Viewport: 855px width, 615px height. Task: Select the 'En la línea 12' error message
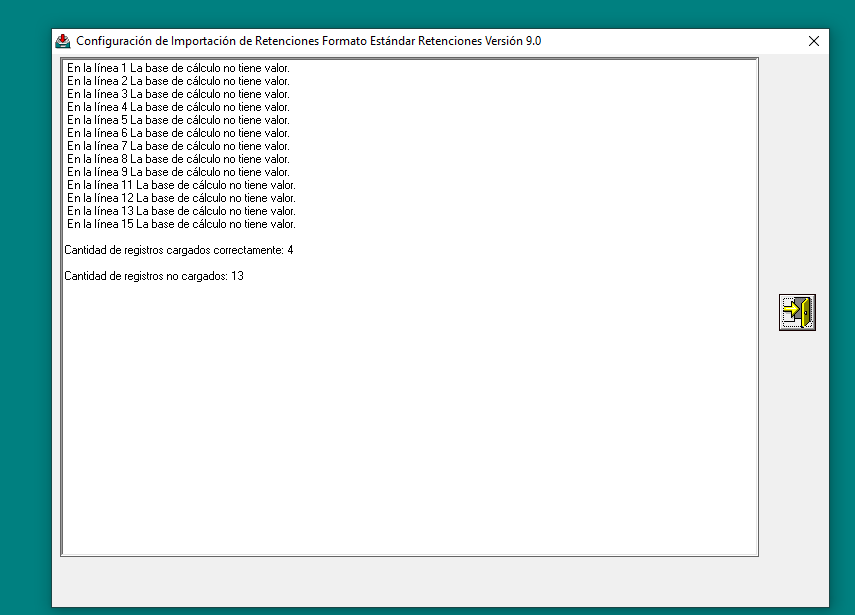[181, 198]
